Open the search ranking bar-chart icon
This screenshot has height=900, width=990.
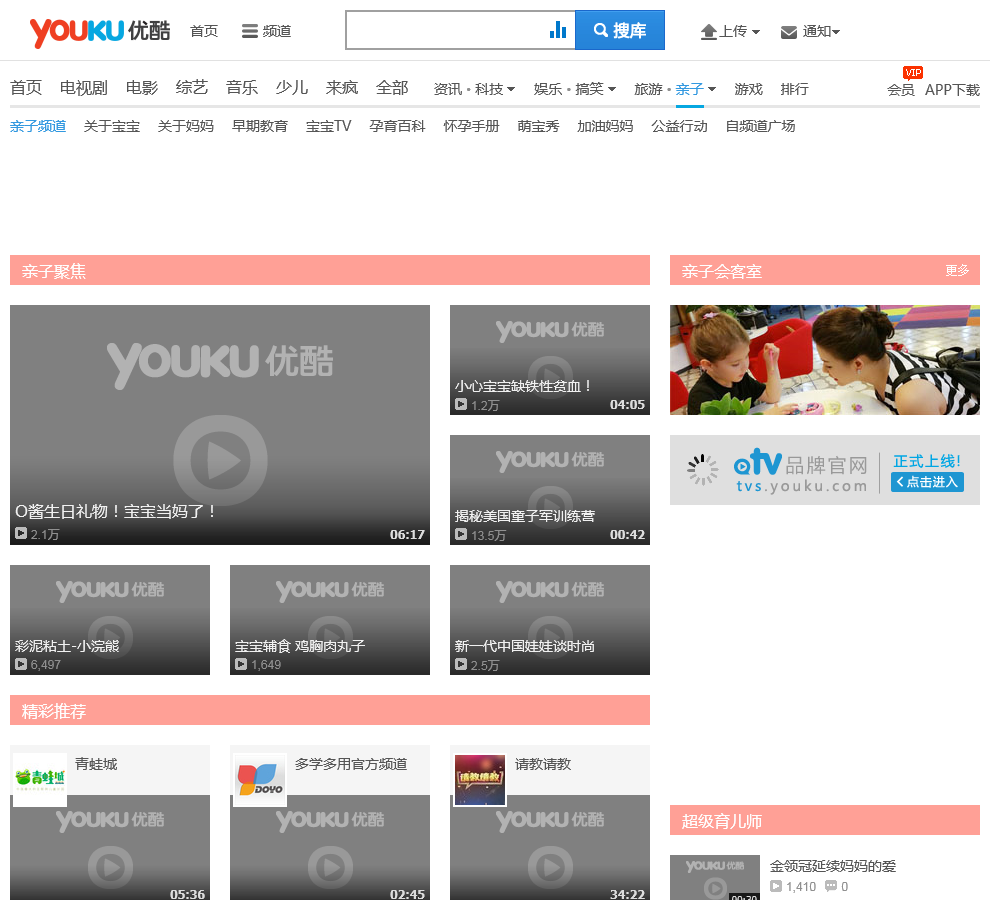[558, 30]
